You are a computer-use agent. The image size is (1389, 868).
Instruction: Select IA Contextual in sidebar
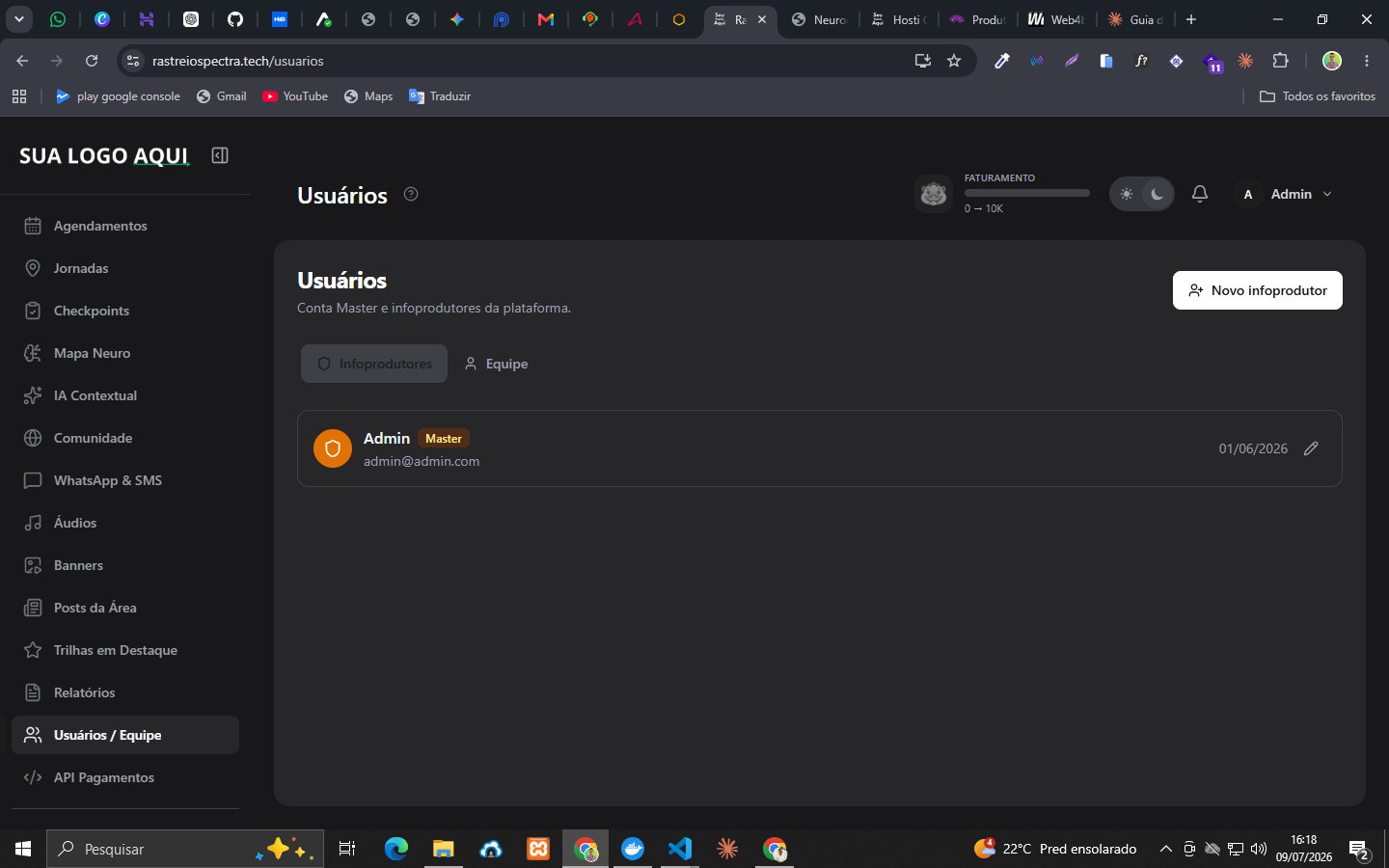click(x=125, y=395)
